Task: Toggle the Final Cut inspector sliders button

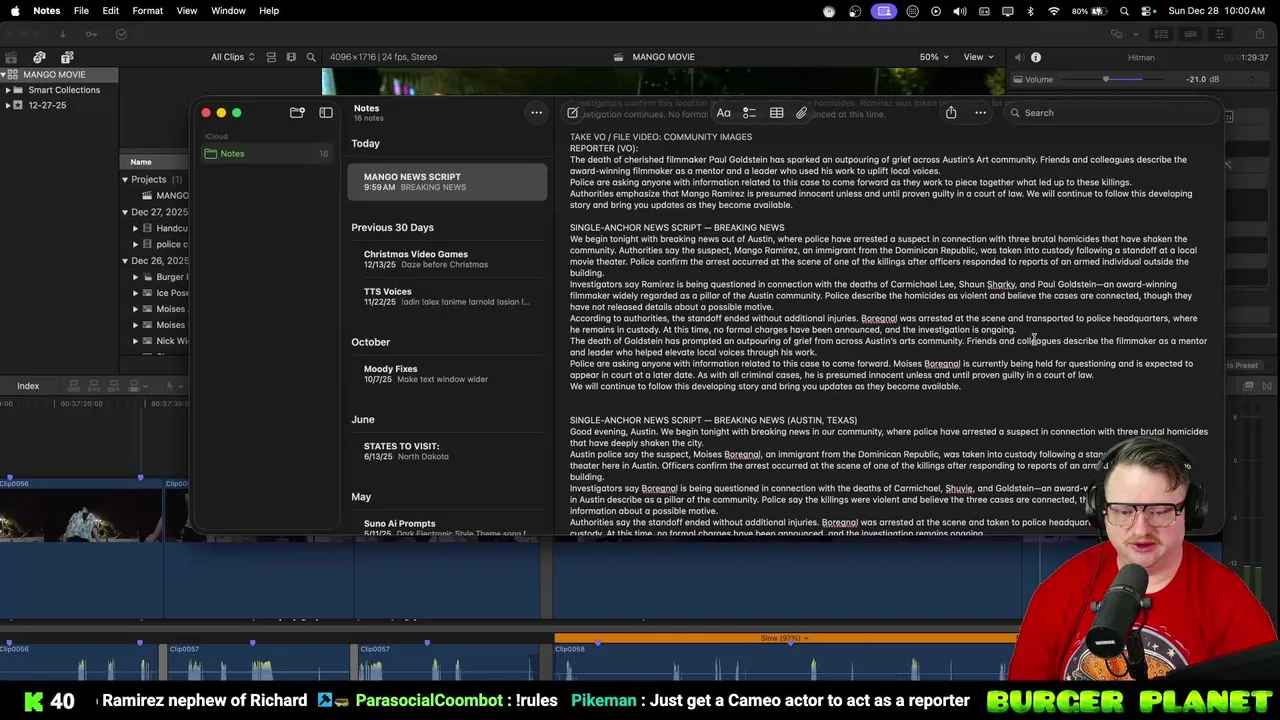Action: point(1219,34)
